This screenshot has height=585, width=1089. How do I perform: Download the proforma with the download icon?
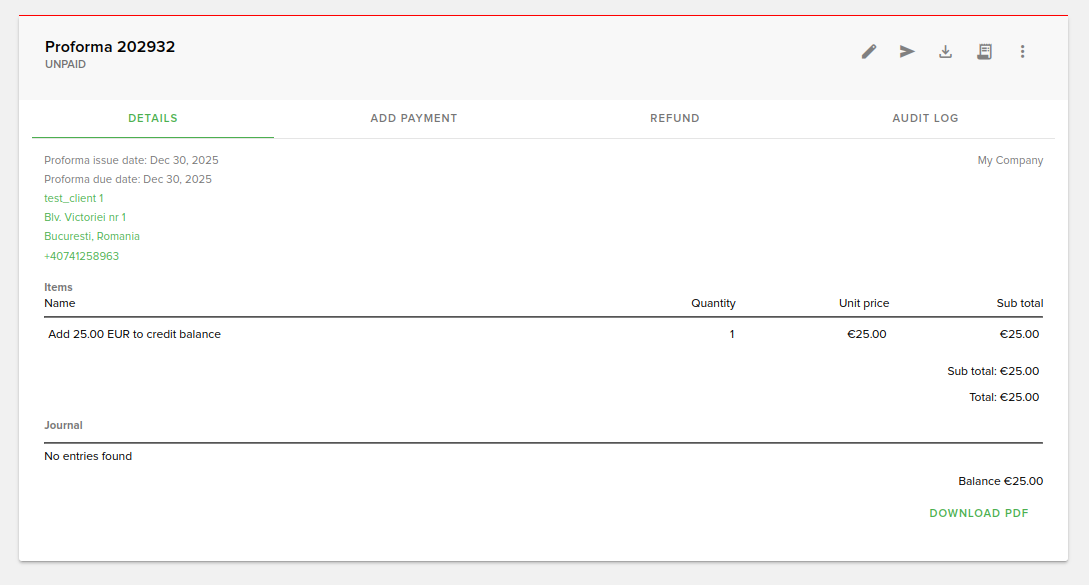(945, 51)
